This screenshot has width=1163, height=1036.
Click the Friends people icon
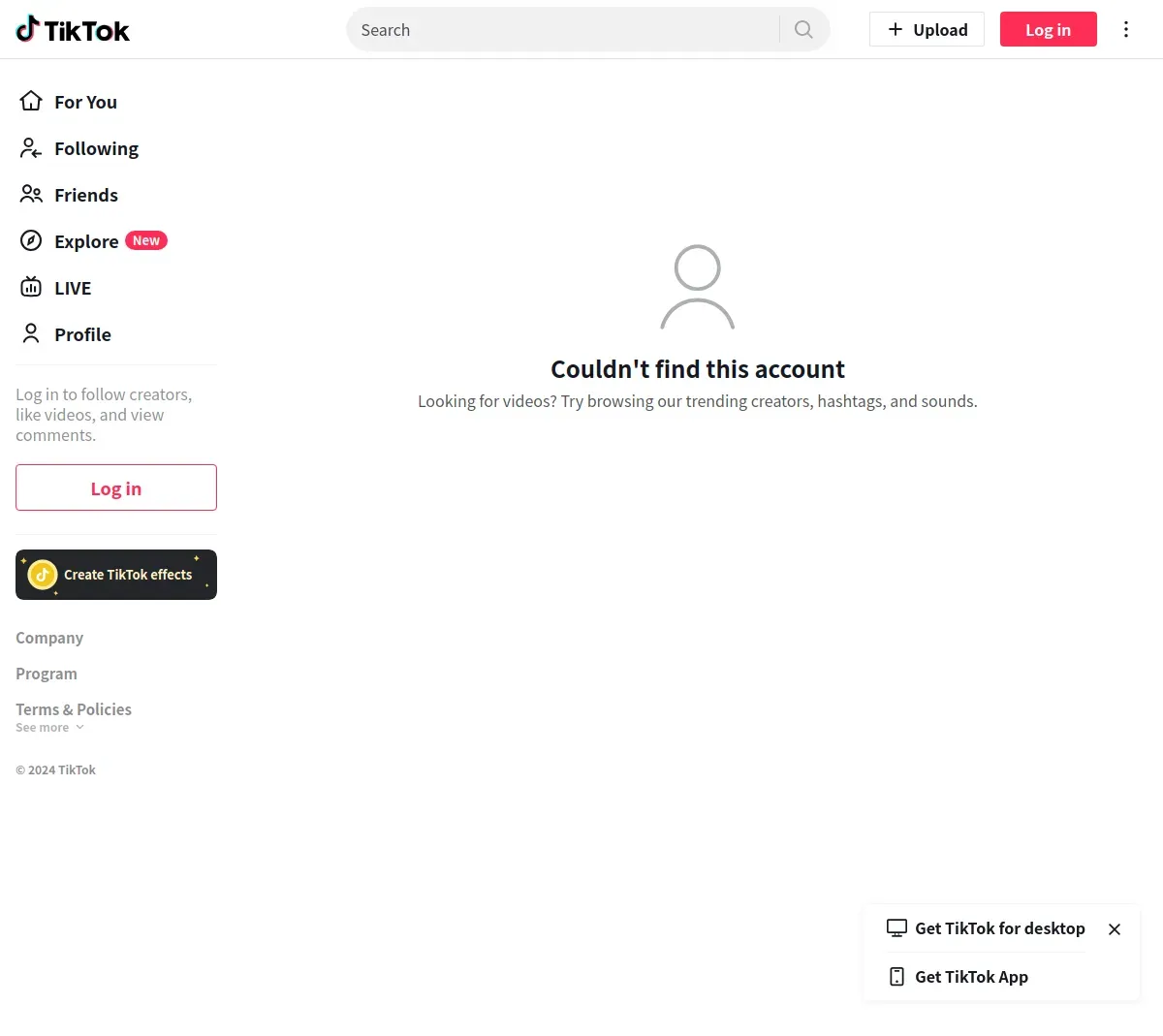[x=31, y=195]
